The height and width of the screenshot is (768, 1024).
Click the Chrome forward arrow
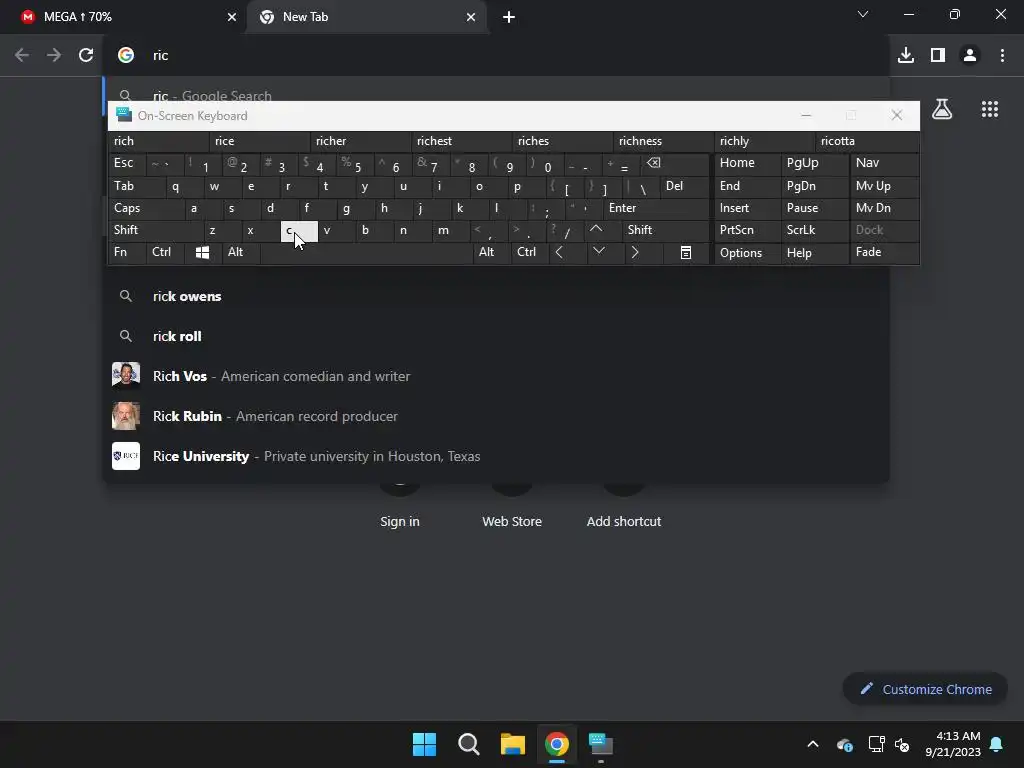pos(54,56)
